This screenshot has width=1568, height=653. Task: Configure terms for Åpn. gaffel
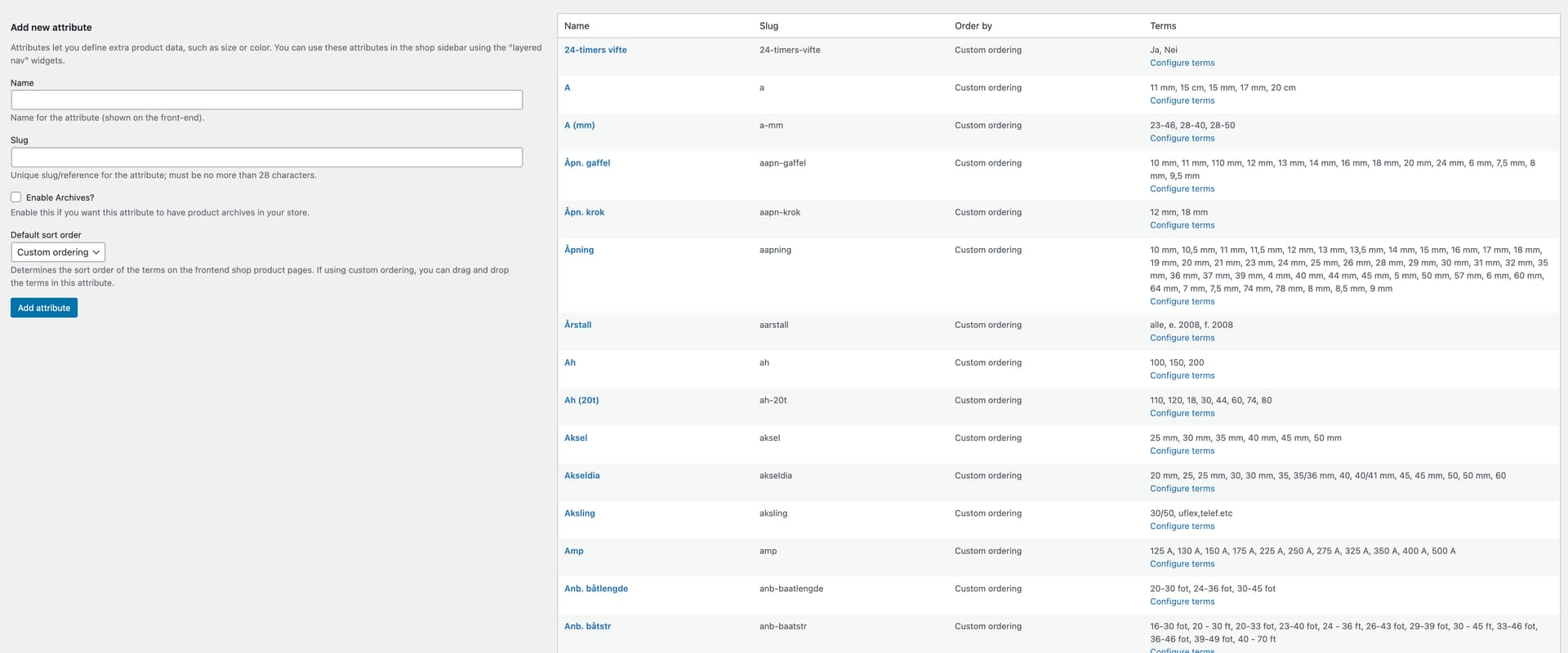(x=1182, y=189)
